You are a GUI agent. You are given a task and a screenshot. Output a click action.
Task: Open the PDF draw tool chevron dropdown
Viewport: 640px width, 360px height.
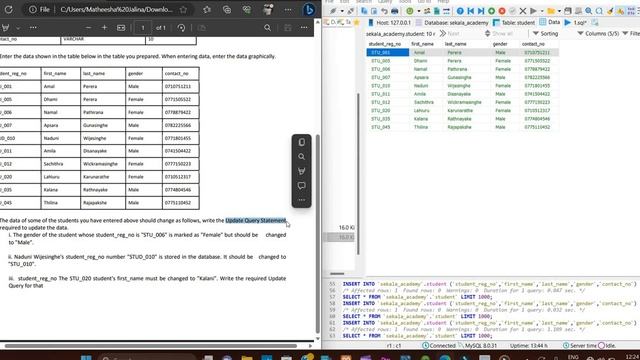[x=18, y=28]
